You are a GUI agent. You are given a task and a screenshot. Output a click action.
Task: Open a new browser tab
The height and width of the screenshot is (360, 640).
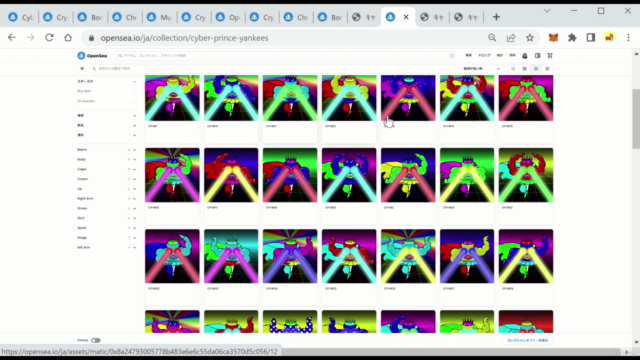click(496, 17)
